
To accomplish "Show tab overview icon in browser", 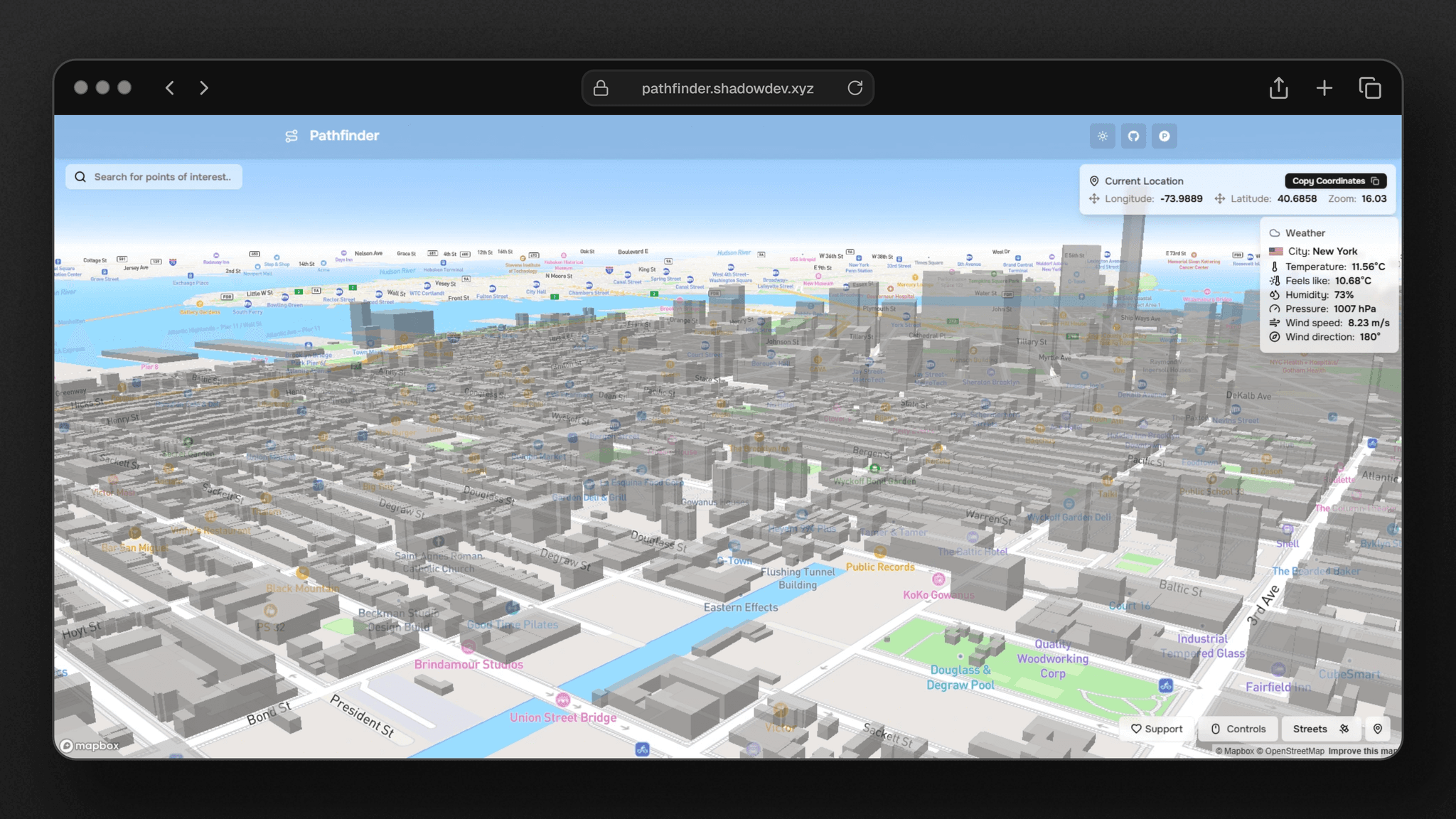I will 1370,88.
